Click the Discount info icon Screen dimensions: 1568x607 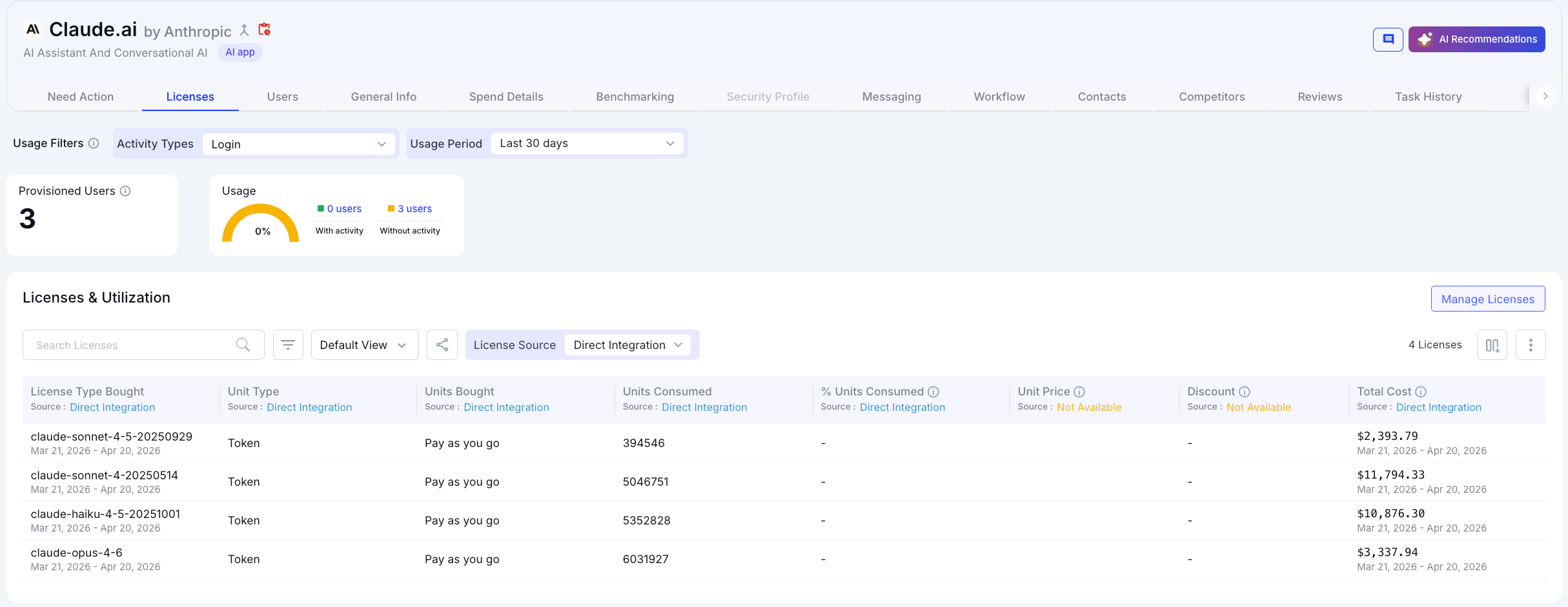[x=1245, y=392]
